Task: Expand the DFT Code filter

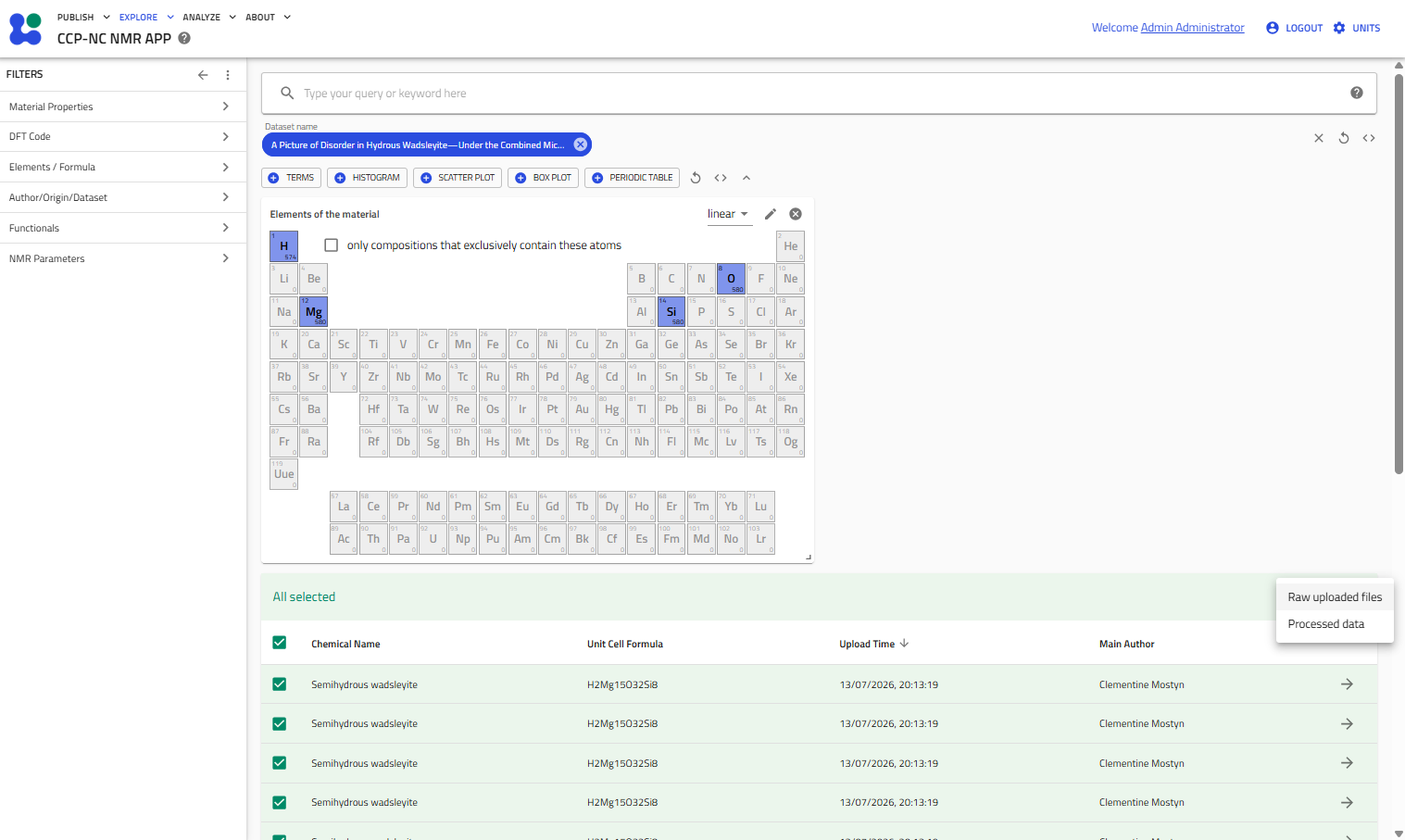Action: [123, 136]
